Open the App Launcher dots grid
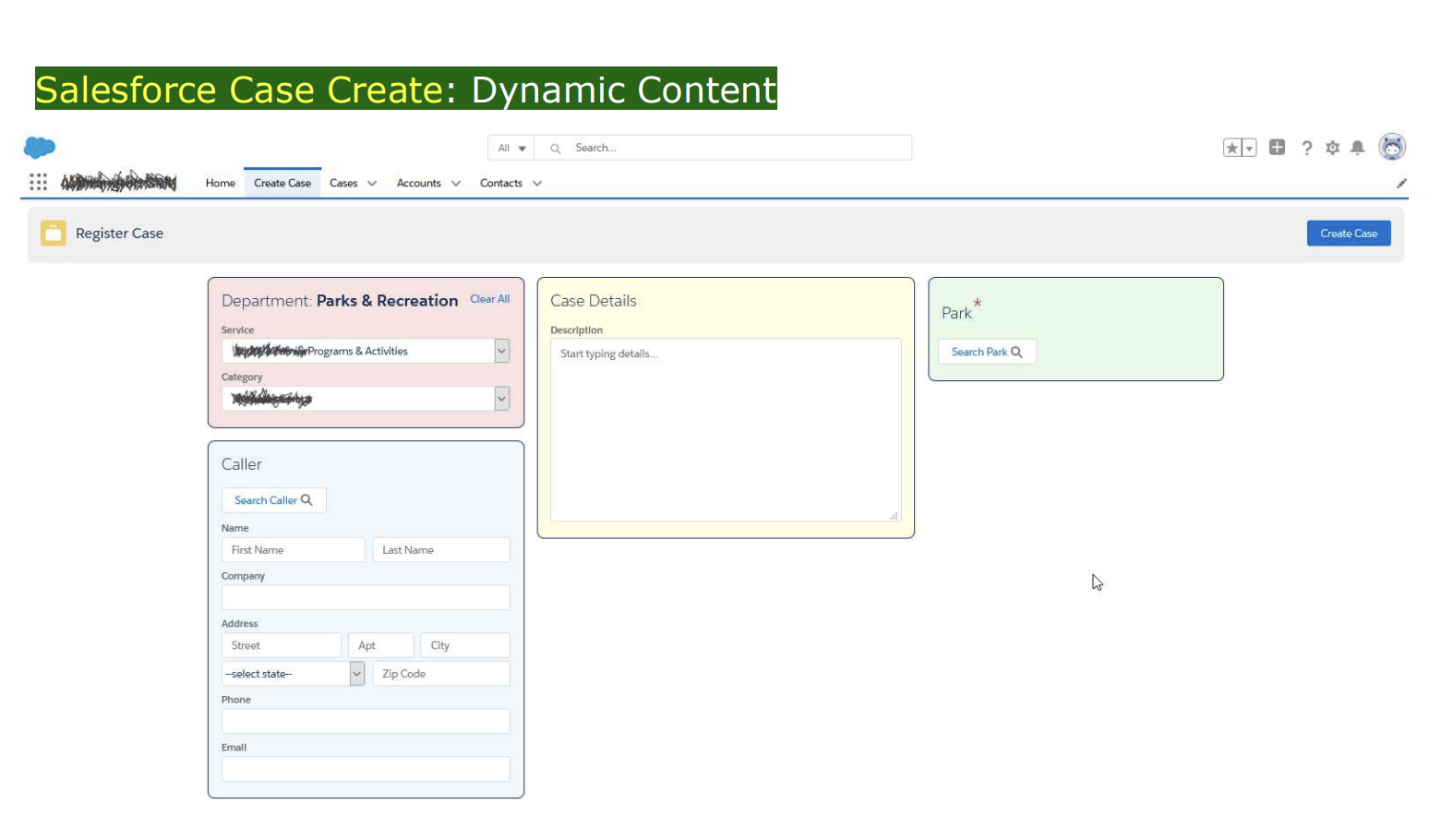Viewport: 1442px width, 840px height. point(38,183)
